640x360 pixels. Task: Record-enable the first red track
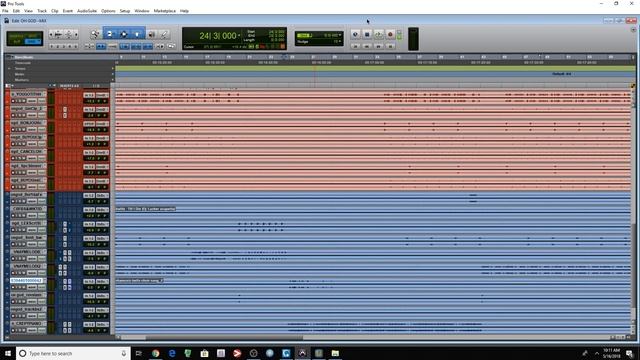13,101
